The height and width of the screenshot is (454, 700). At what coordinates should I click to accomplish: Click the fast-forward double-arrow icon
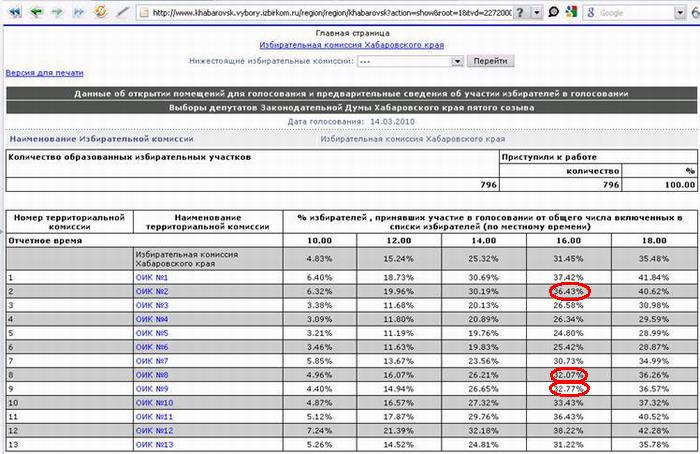pos(77,13)
